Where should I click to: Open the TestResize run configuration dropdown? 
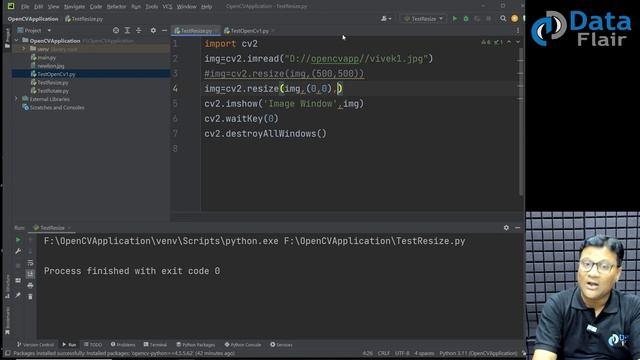pyautogui.click(x=423, y=19)
